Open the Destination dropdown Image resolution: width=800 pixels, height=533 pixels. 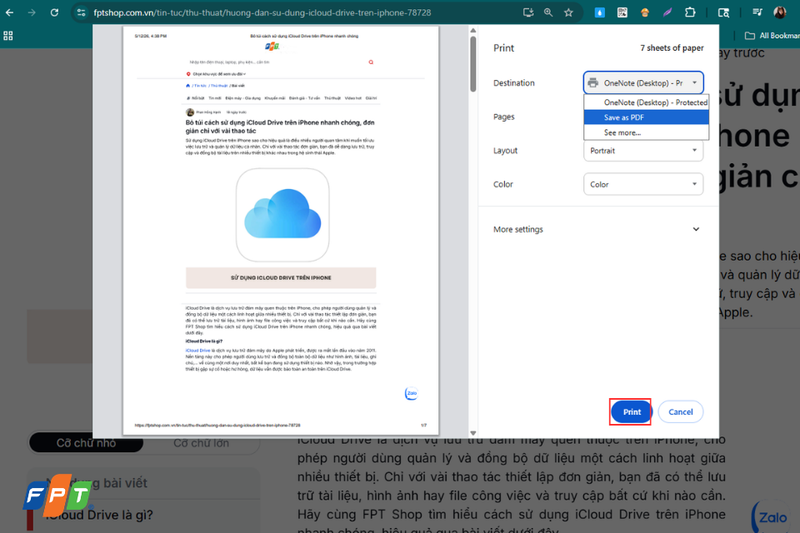tap(643, 83)
